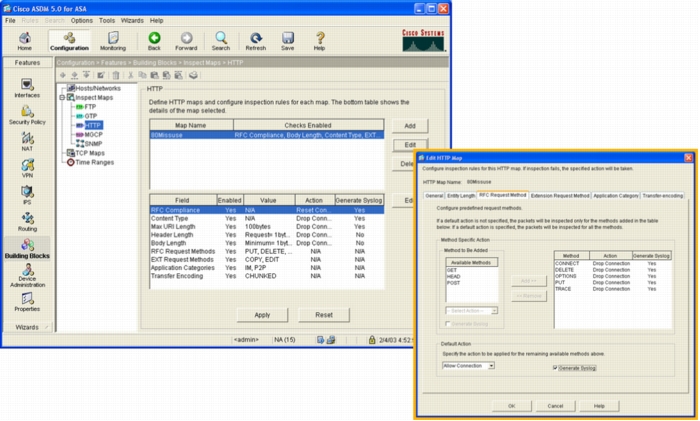
Task: Select the Building Blocks feature
Action: tap(27, 249)
